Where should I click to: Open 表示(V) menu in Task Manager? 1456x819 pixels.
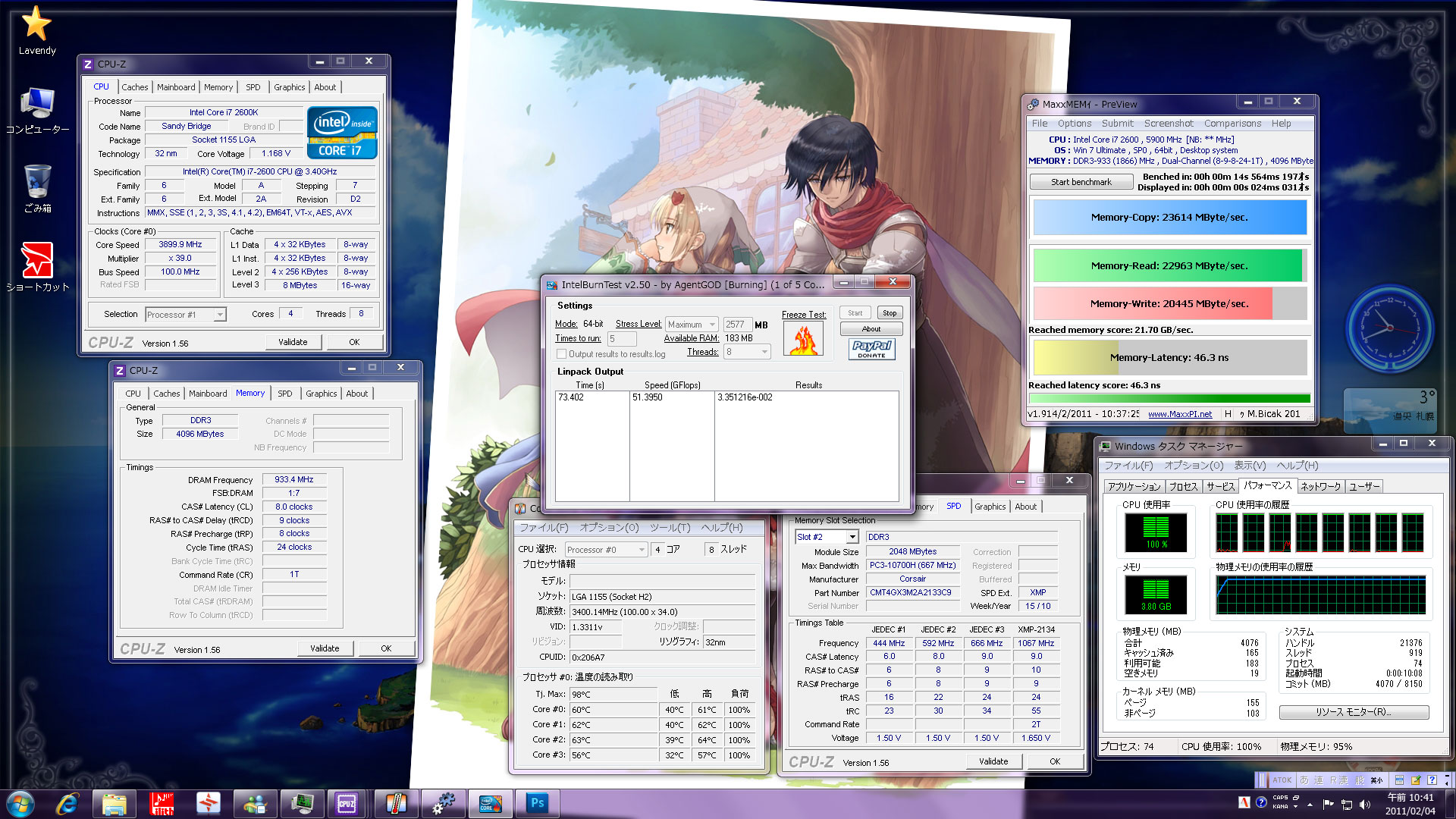(1249, 466)
